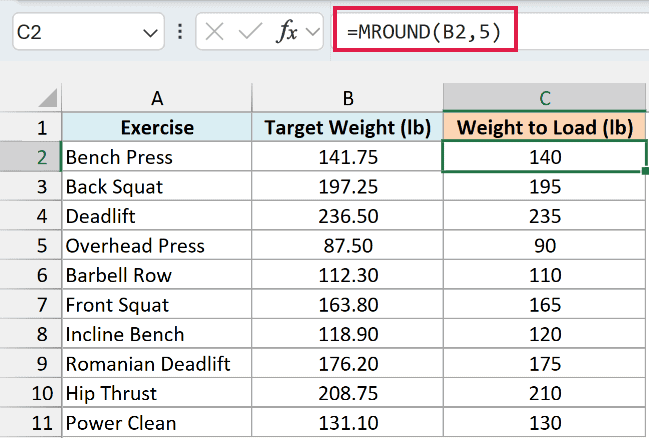Select the Hip Thrust cell
Image resolution: width=649 pixels, height=438 pixels.
pos(157,393)
